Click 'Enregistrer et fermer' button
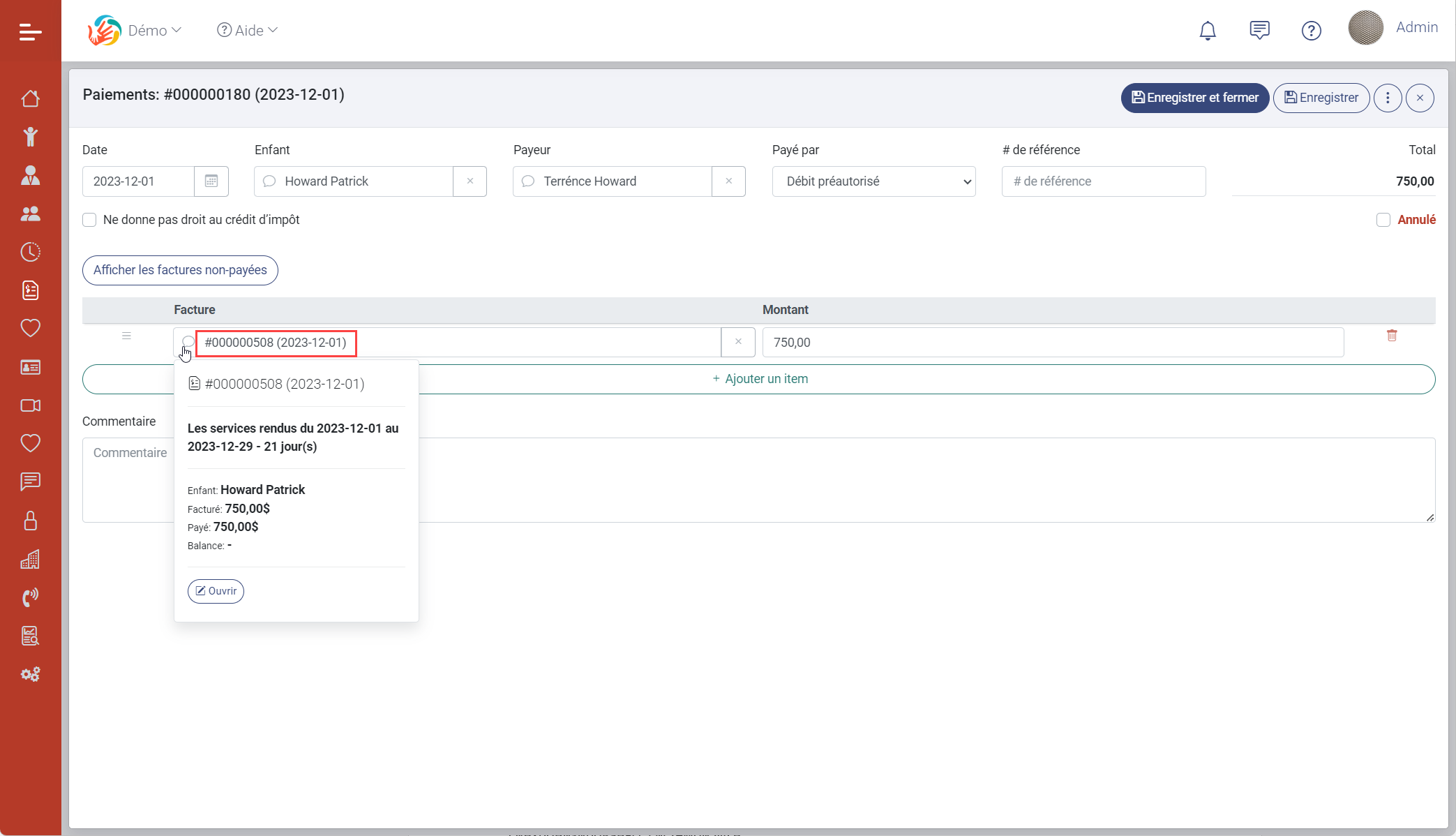 (1194, 98)
